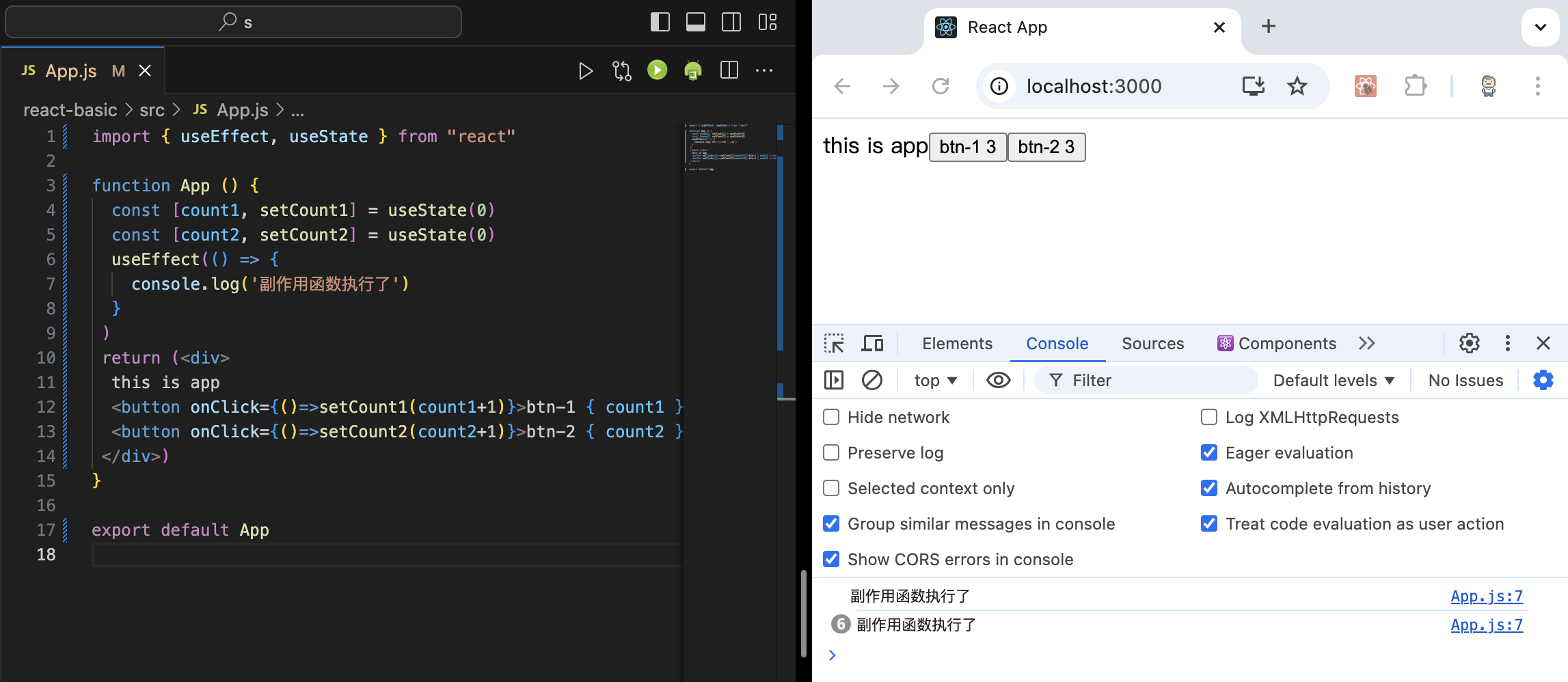Open the top JavaScript context dropdown
The width and height of the screenshot is (1568, 682).
coord(934,381)
